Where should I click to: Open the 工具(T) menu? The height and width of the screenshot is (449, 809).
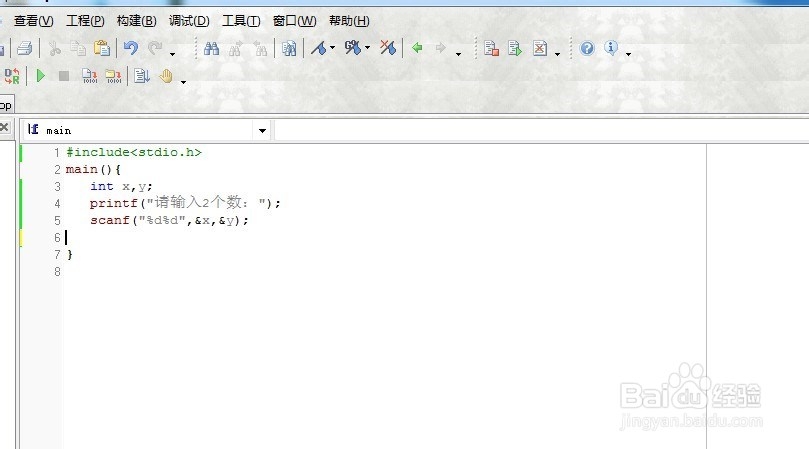pyautogui.click(x=241, y=21)
